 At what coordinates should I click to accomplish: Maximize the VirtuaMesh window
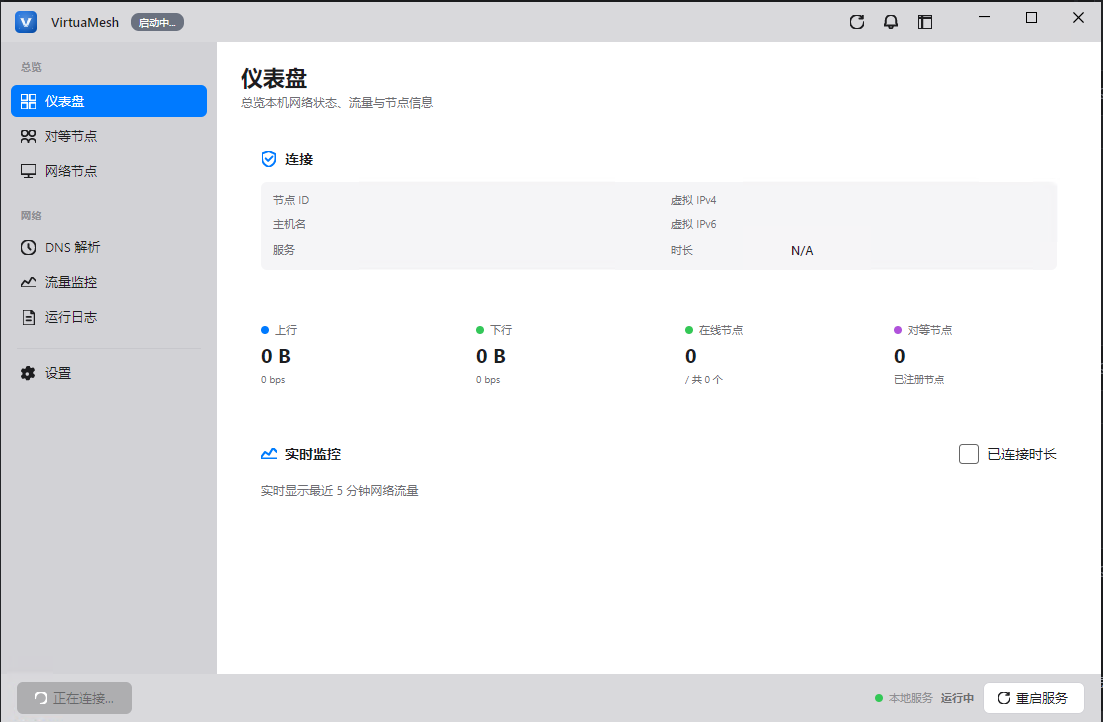(1031, 18)
